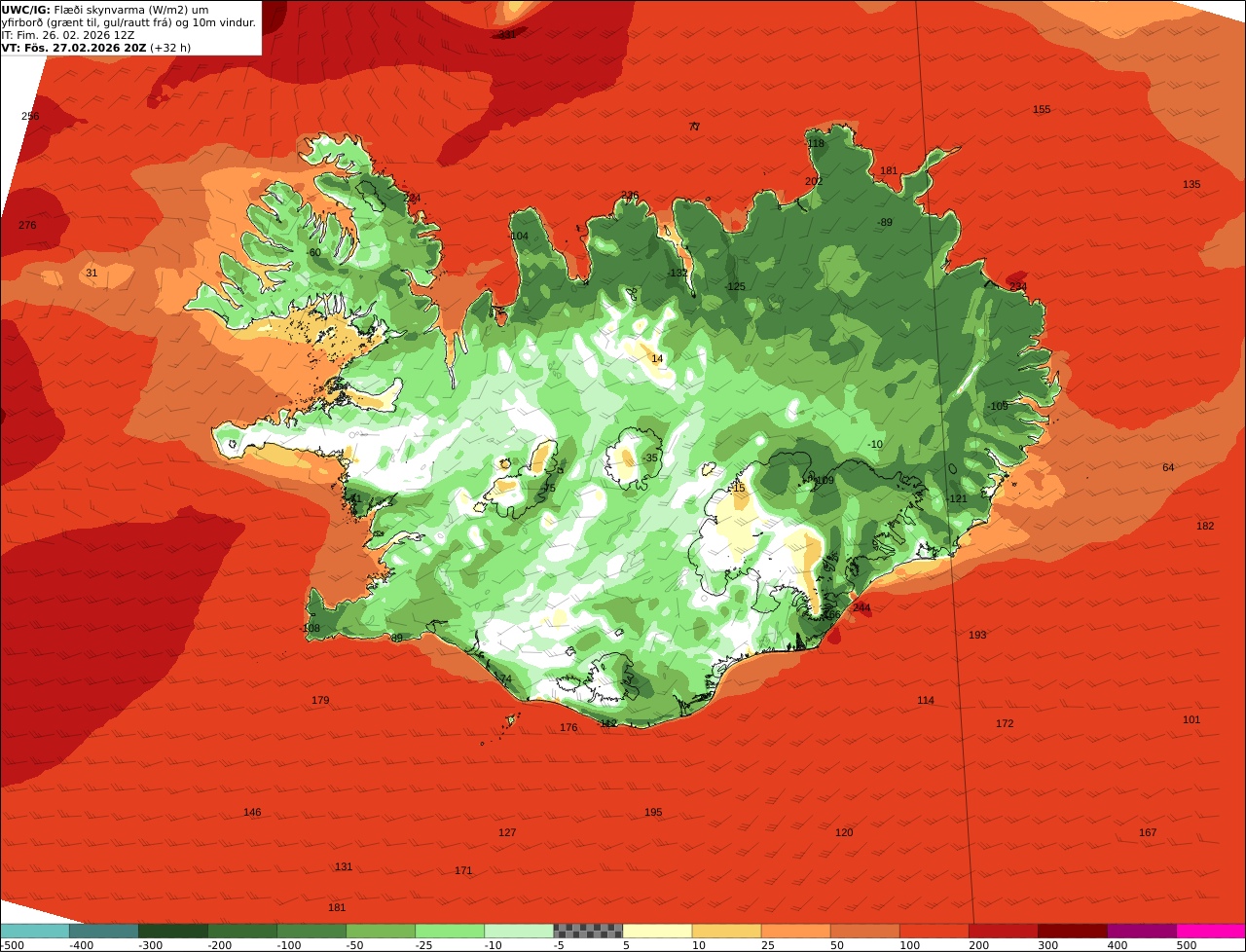Click the '-108' flux value on Reykjanes peninsula
Viewport: 1246px width, 952px height.
pos(310,628)
